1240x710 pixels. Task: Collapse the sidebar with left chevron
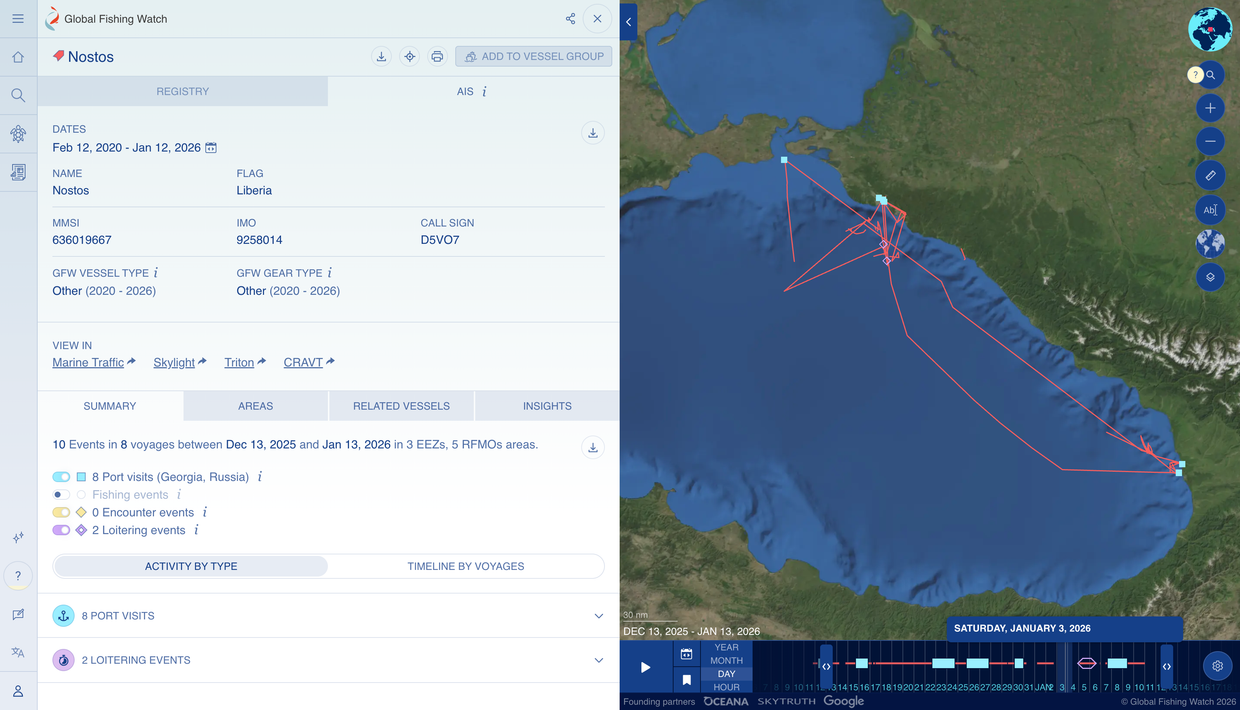628,22
